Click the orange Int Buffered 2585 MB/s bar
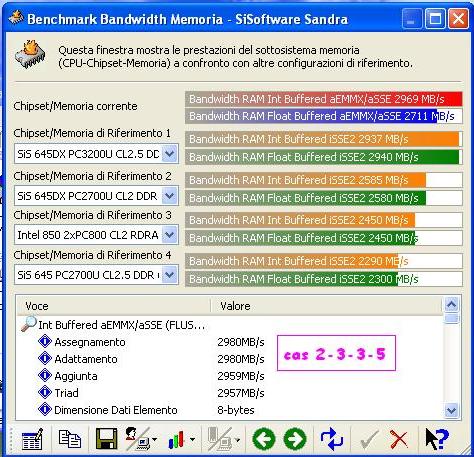The width and height of the screenshot is (474, 457). click(324, 180)
